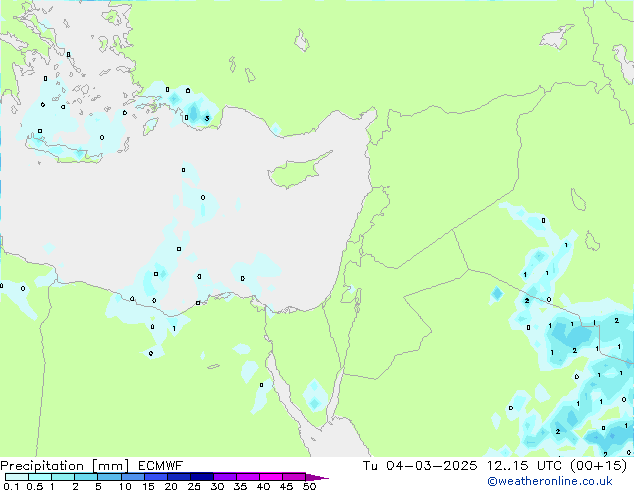Select the palest cyan legend swatch from 0.1 to 0.5
This screenshot has height=490, width=634.
[x=17, y=477]
